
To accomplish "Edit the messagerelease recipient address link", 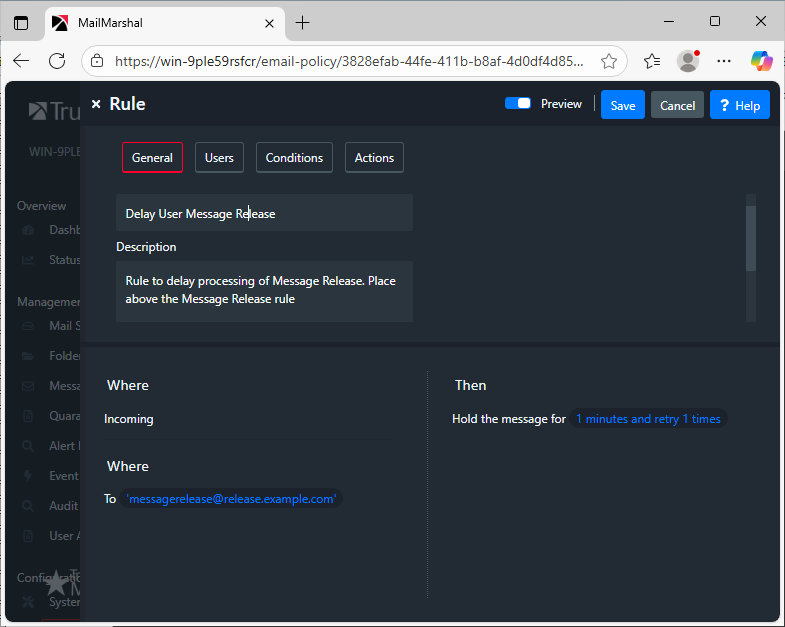I will [x=231, y=498].
